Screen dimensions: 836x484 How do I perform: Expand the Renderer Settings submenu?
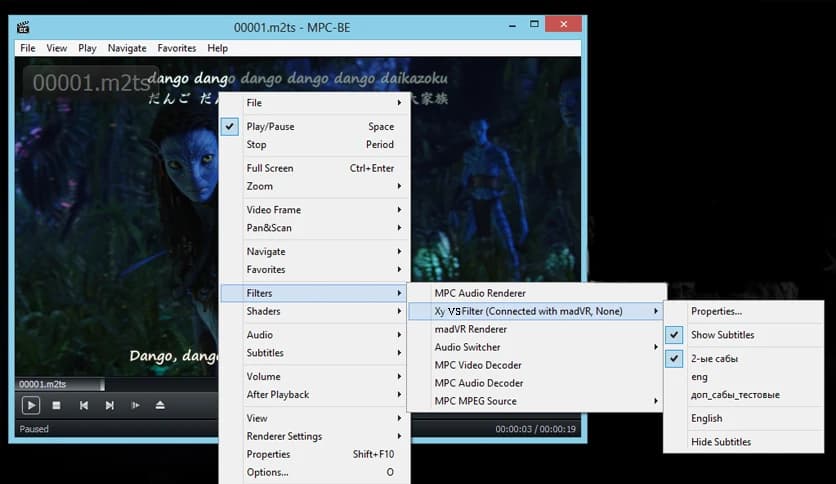[x=315, y=435]
